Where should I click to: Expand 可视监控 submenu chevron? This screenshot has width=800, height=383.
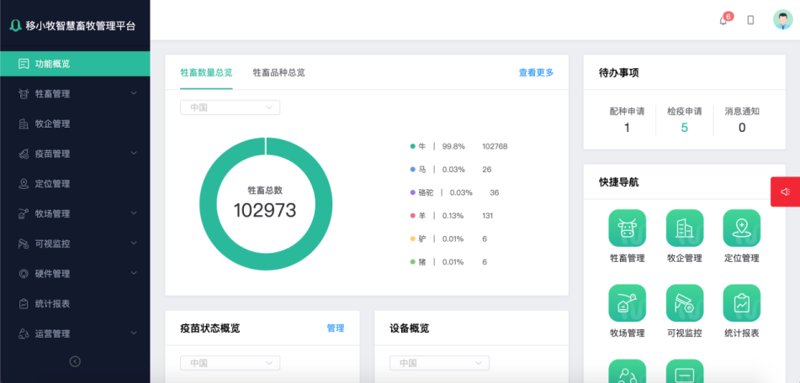tap(134, 243)
